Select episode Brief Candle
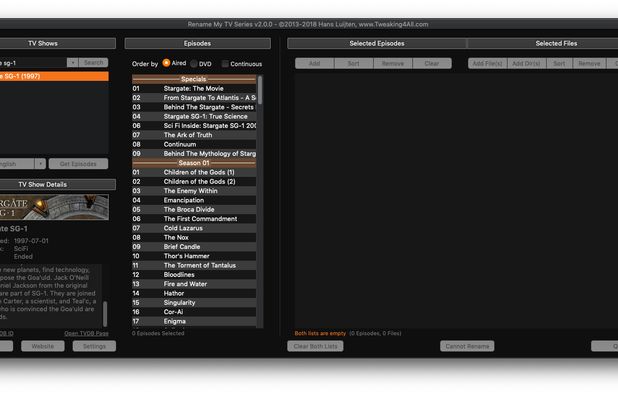This screenshot has width=618, height=394. click(x=194, y=247)
